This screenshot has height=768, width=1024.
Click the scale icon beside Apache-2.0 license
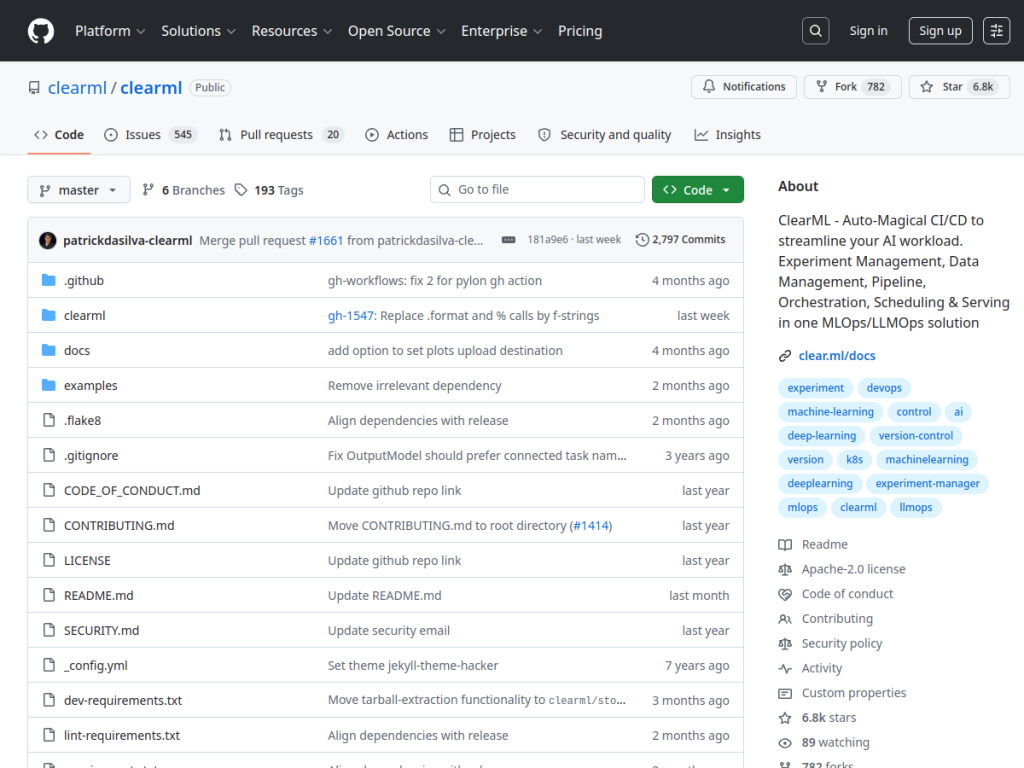[x=785, y=569]
